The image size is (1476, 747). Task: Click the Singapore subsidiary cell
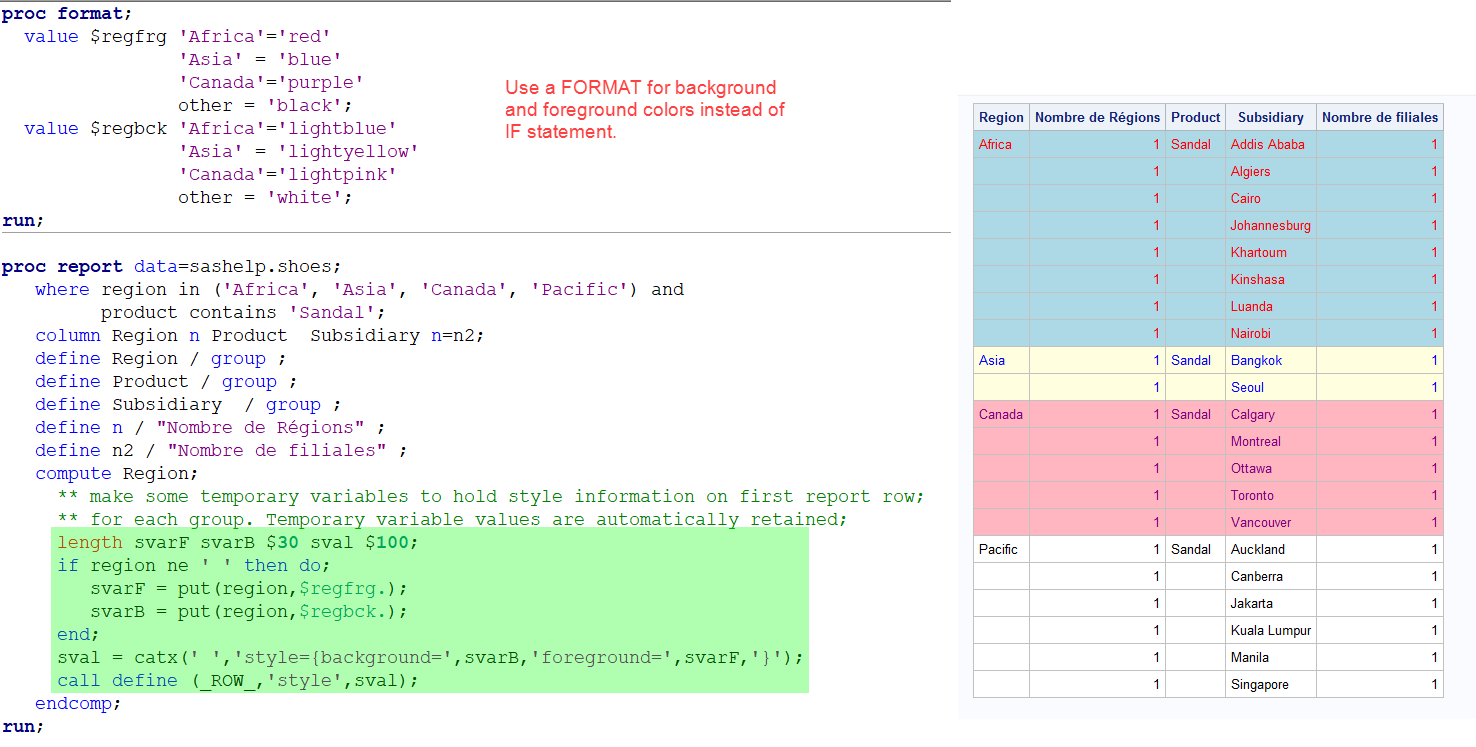pyautogui.click(x=1259, y=684)
